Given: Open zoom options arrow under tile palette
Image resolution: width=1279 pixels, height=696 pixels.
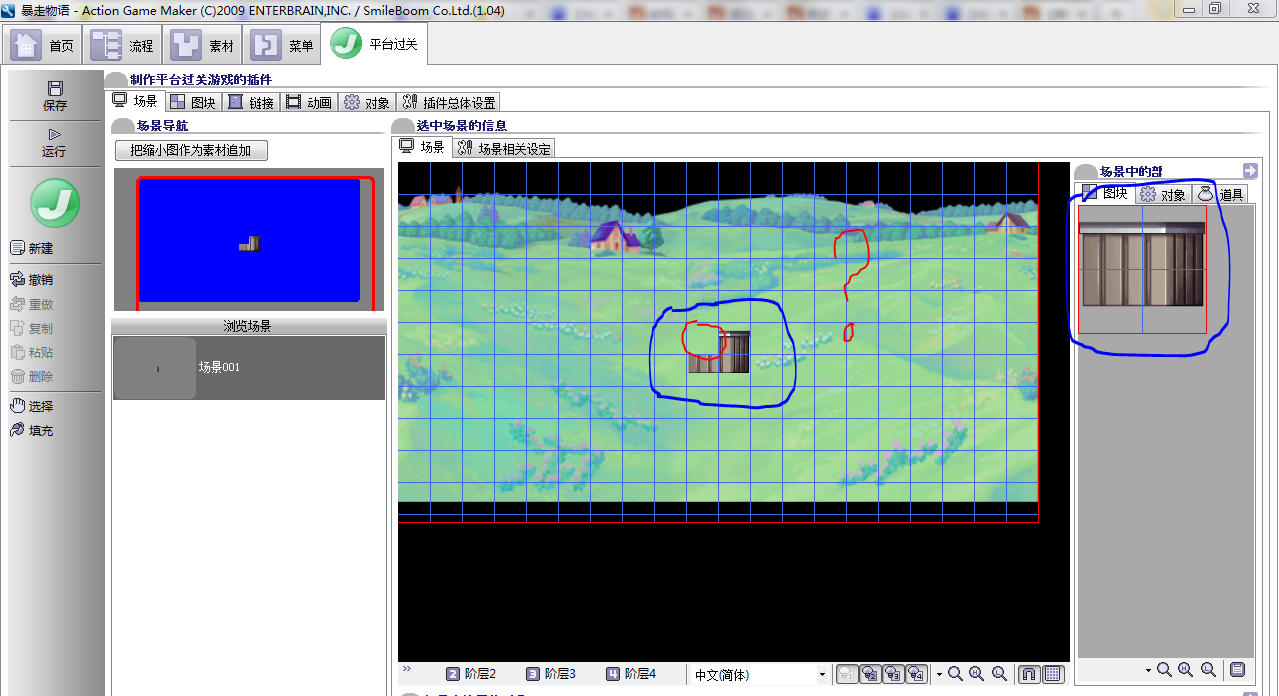Looking at the screenshot, I should (1148, 671).
